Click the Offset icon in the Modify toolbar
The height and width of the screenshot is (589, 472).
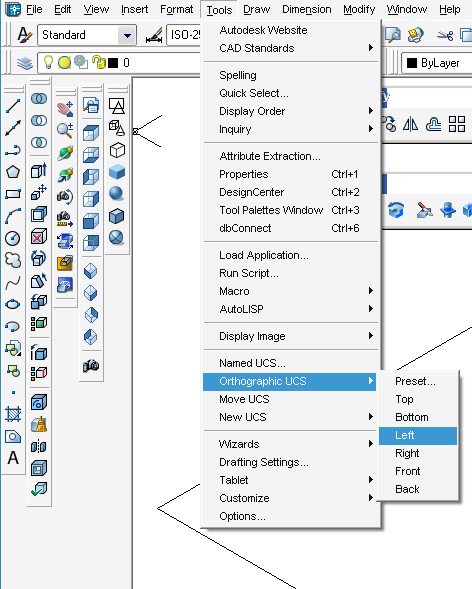pos(433,124)
